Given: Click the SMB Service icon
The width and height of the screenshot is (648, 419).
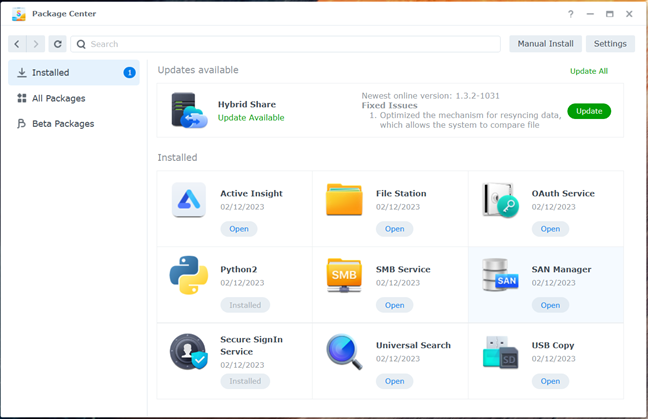Looking at the screenshot, I should (344, 275).
